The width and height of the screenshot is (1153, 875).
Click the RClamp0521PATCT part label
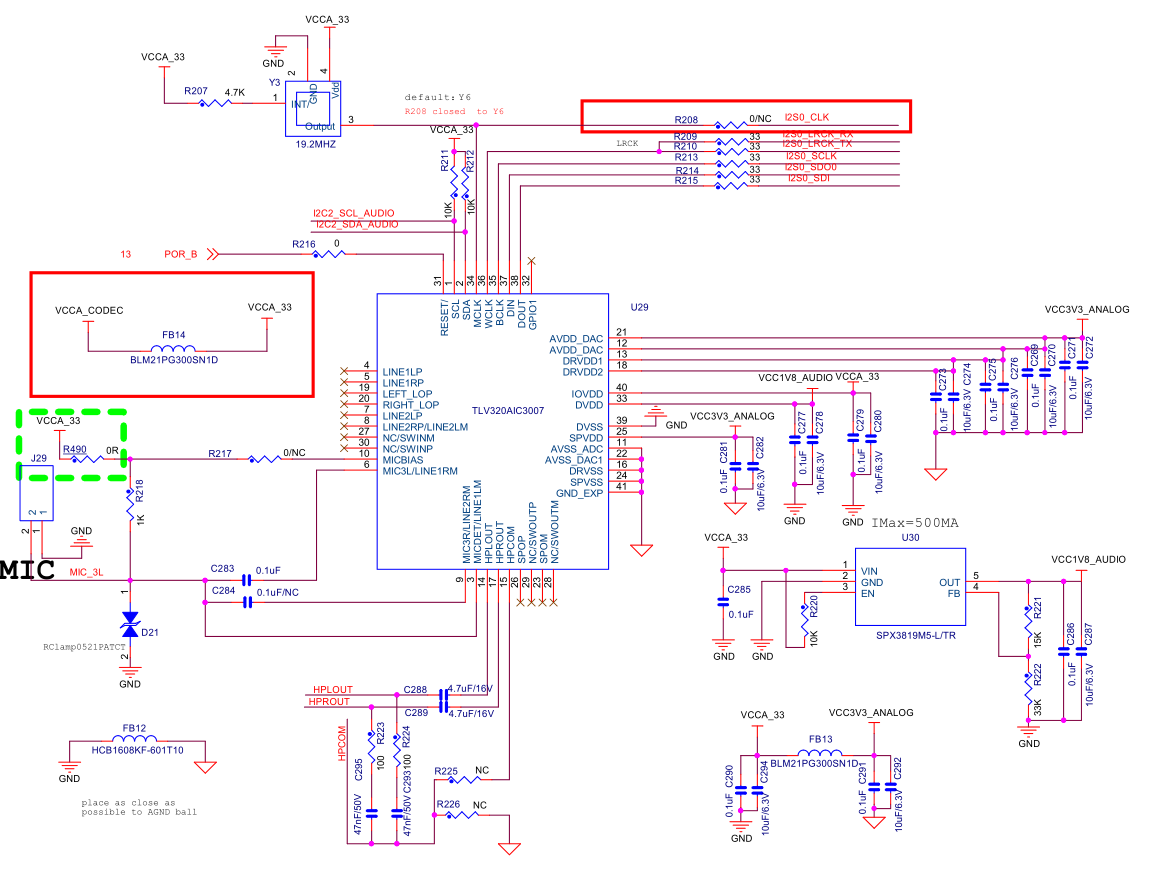click(84, 648)
